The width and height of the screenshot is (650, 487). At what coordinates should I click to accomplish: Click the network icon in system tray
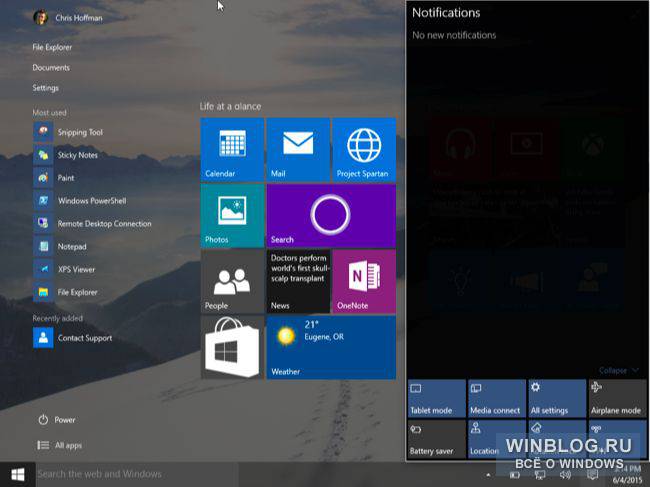540,475
